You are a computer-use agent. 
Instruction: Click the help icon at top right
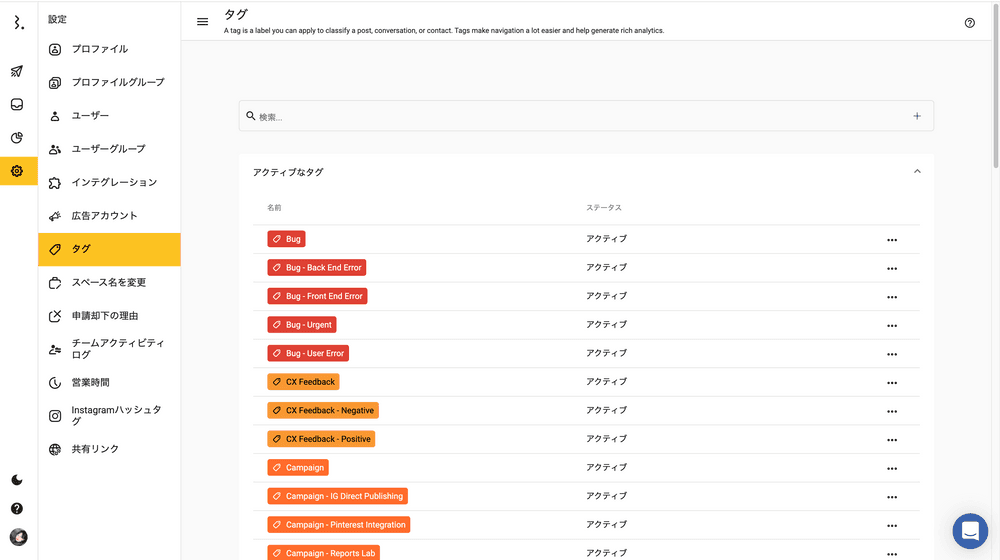(x=969, y=23)
